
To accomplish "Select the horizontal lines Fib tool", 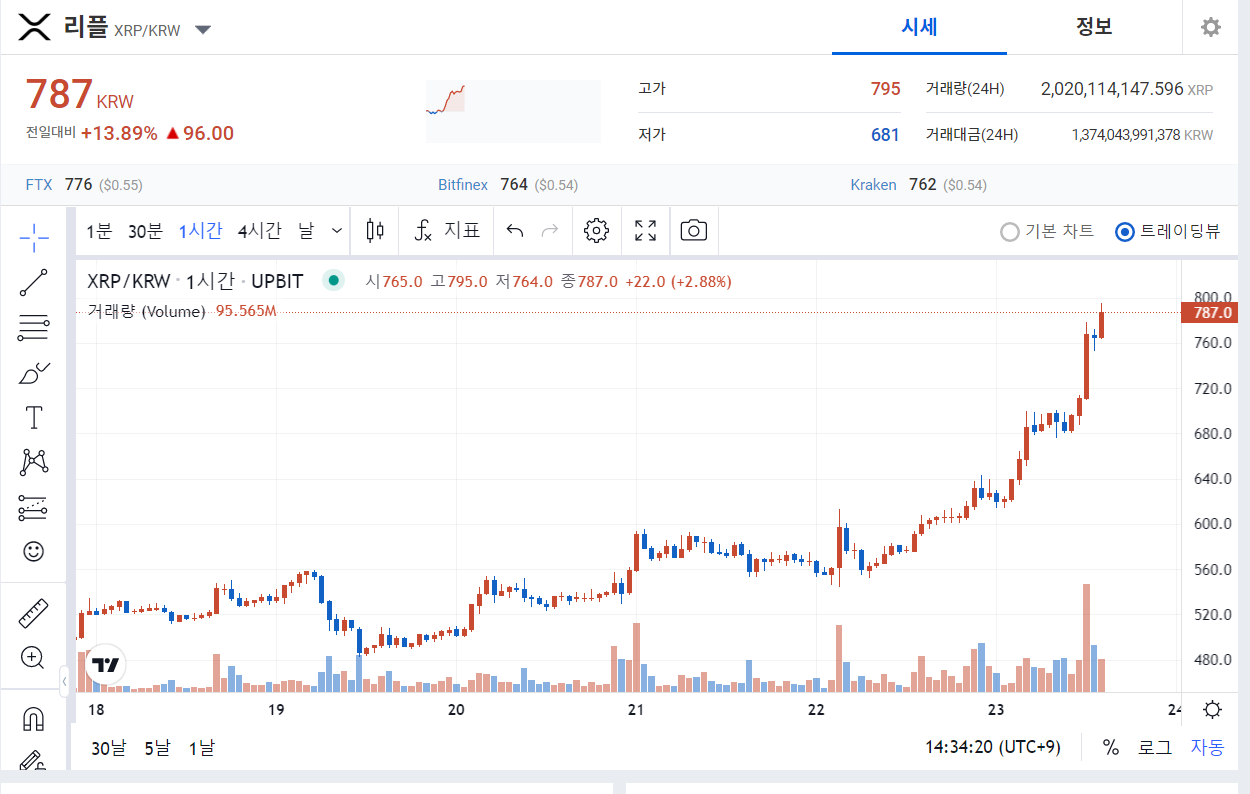I will [x=34, y=327].
